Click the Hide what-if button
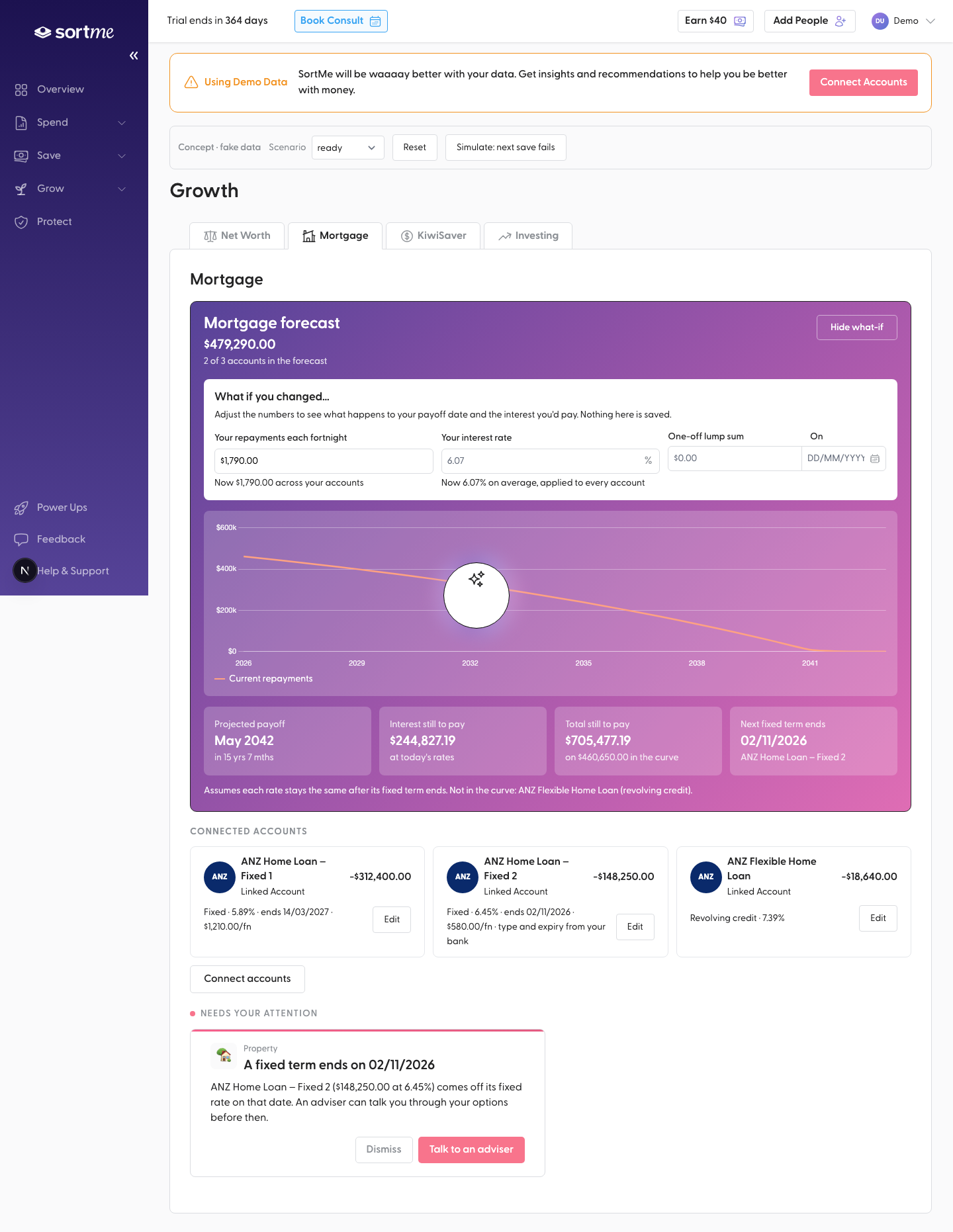953x1232 pixels. tap(857, 328)
